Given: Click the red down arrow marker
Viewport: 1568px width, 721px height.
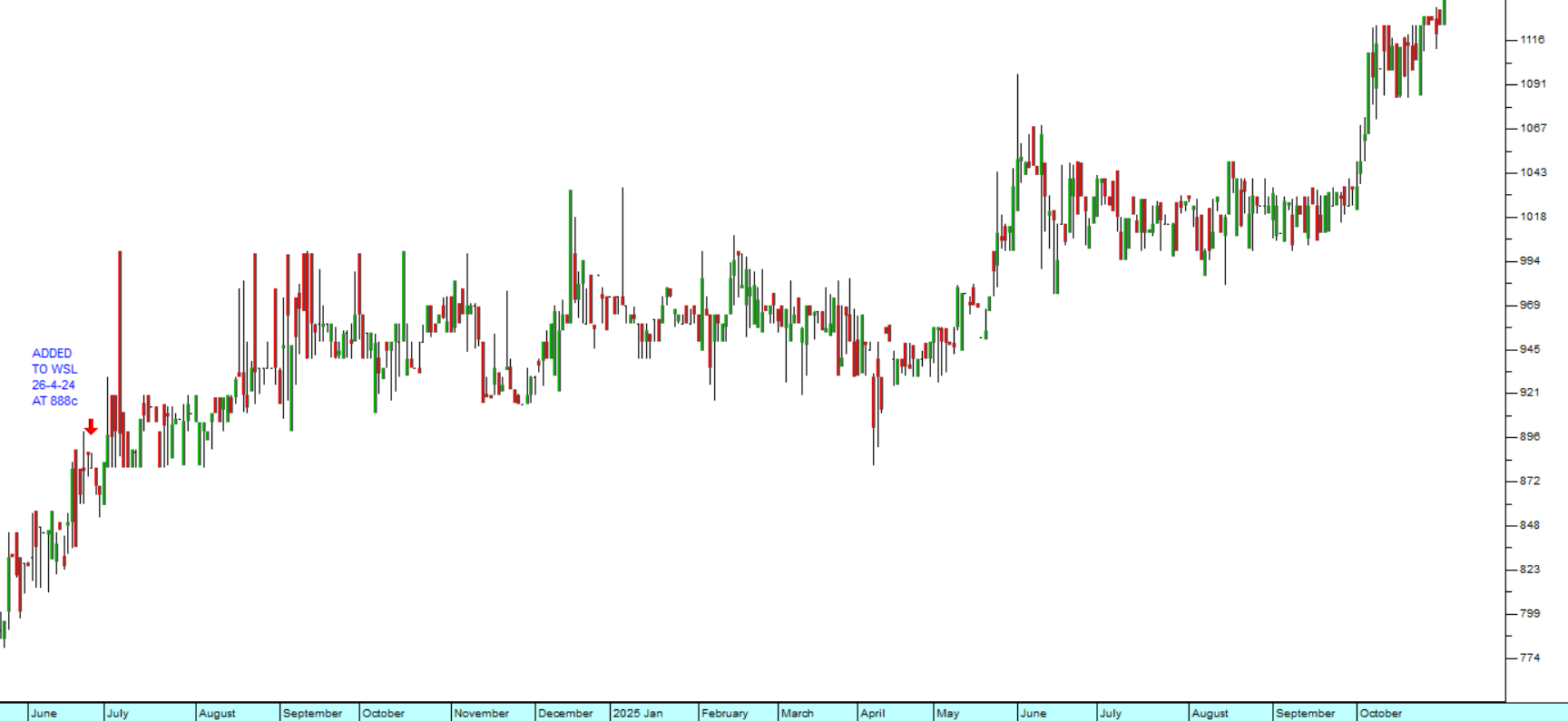Looking at the screenshot, I should [x=91, y=427].
